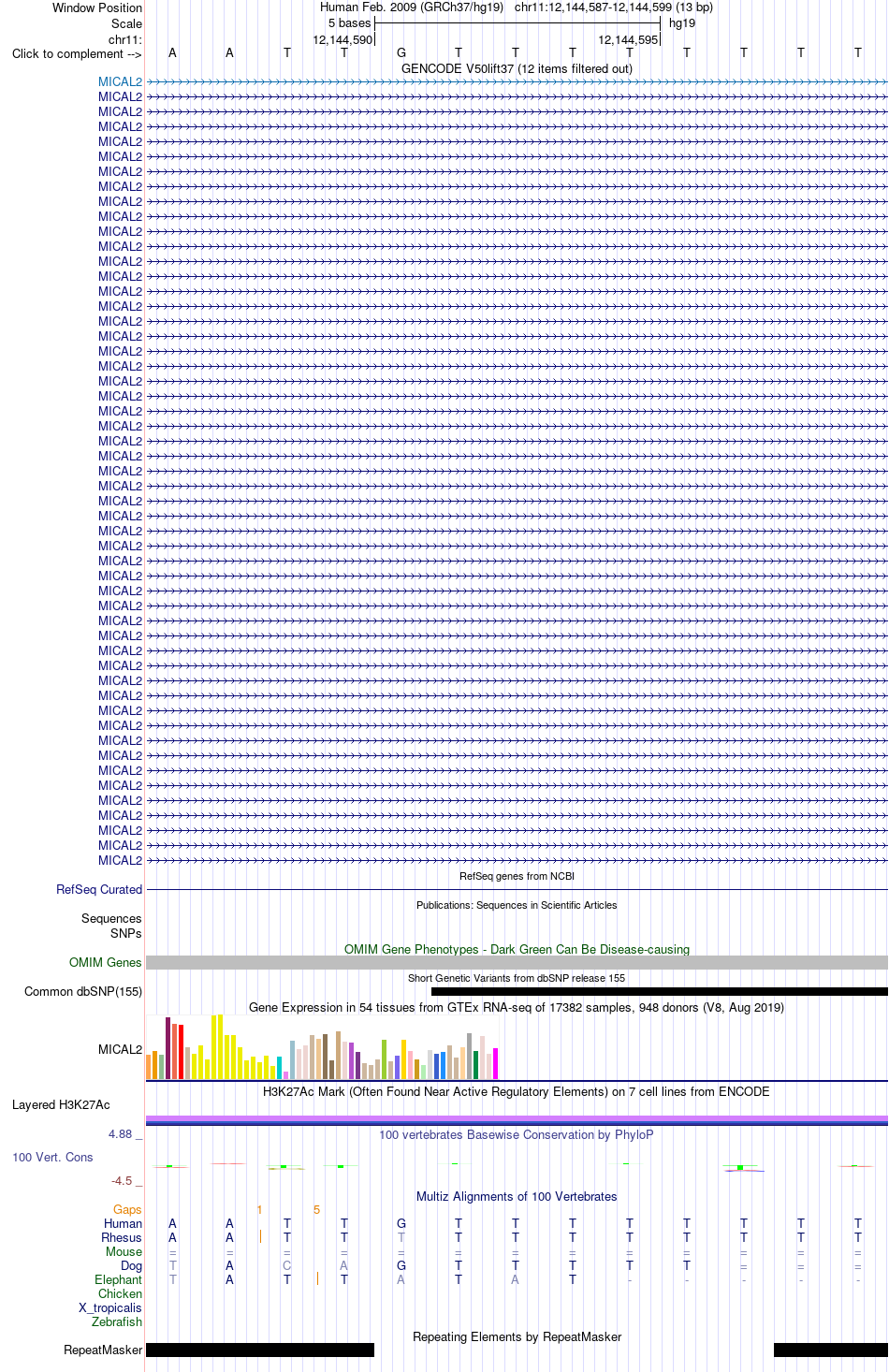The width and height of the screenshot is (889, 1372).
Task: Open the GTEx Gene Expression track title
Action: tap(517, 1007)
